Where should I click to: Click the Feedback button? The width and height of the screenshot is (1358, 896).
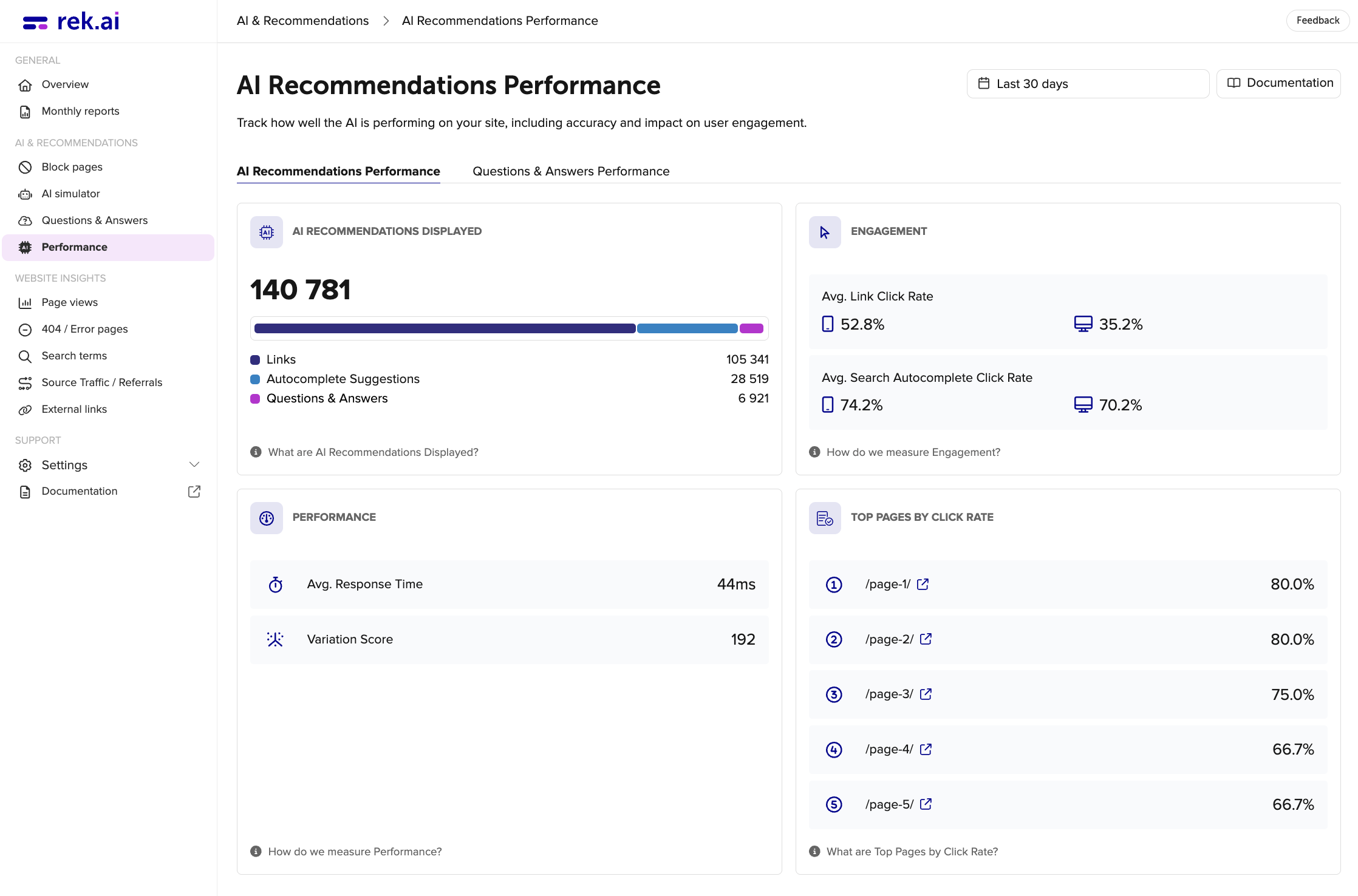coord(1317,21)
